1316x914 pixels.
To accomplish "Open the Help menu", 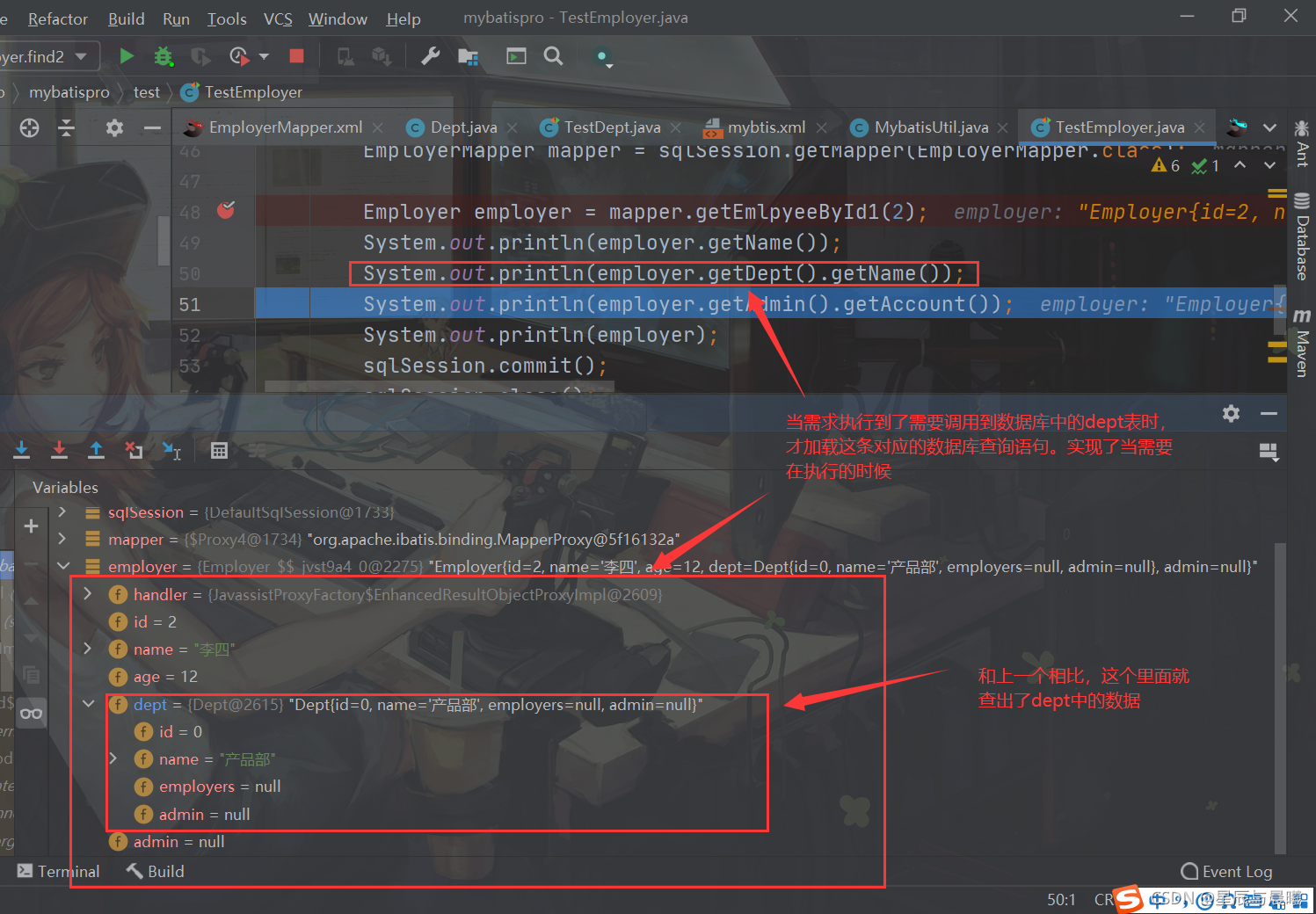I will pos(404,18).
